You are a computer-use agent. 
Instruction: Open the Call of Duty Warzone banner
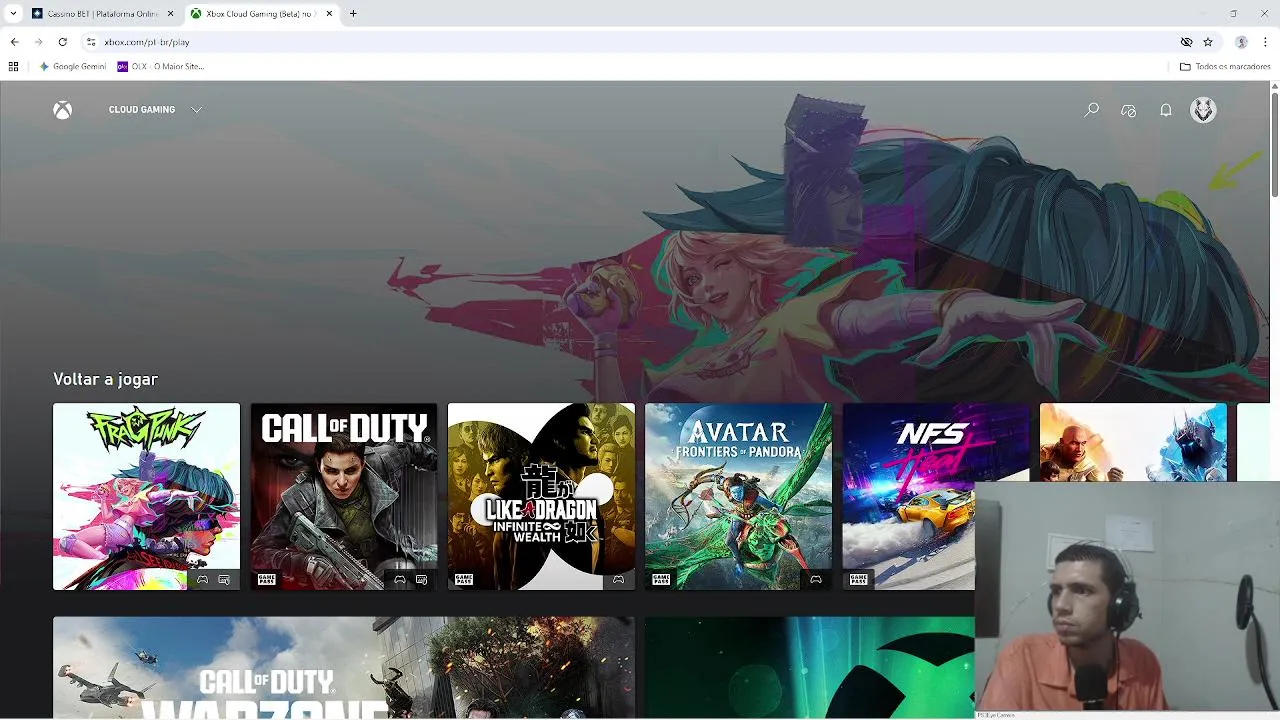click(343, 667)
